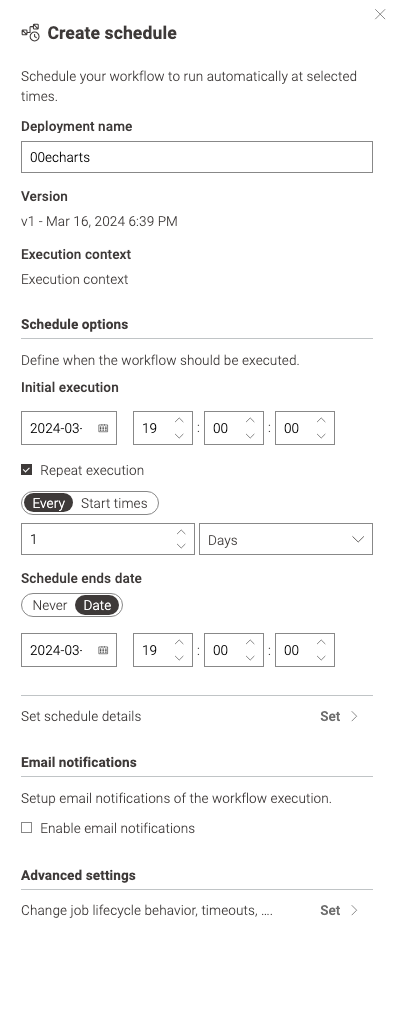Click the Deployment name input field
The width and height of the screenshot is (395, 1013).
[x=197, y=157]
